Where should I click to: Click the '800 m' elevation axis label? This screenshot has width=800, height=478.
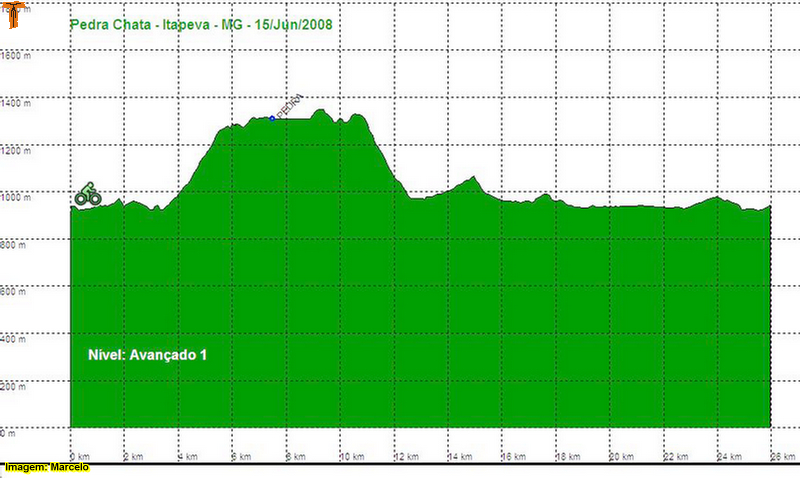click(13, 245)
